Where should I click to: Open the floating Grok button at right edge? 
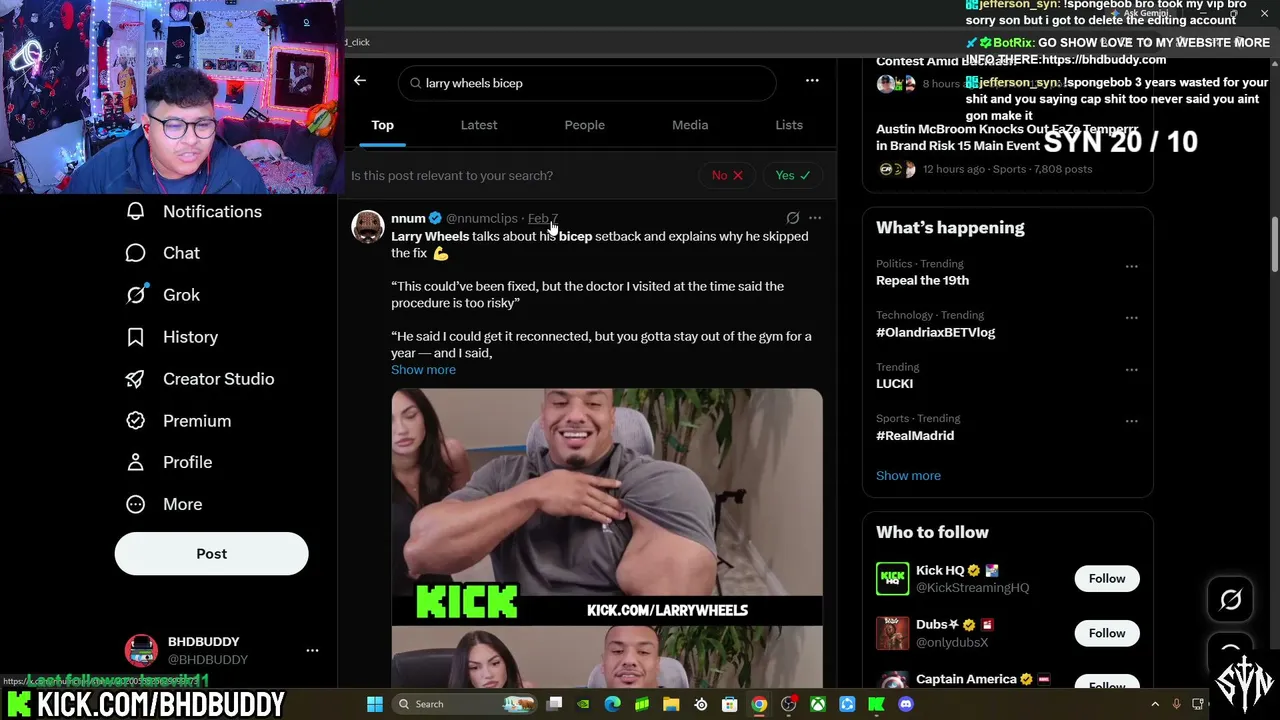tap(1231, 599)
